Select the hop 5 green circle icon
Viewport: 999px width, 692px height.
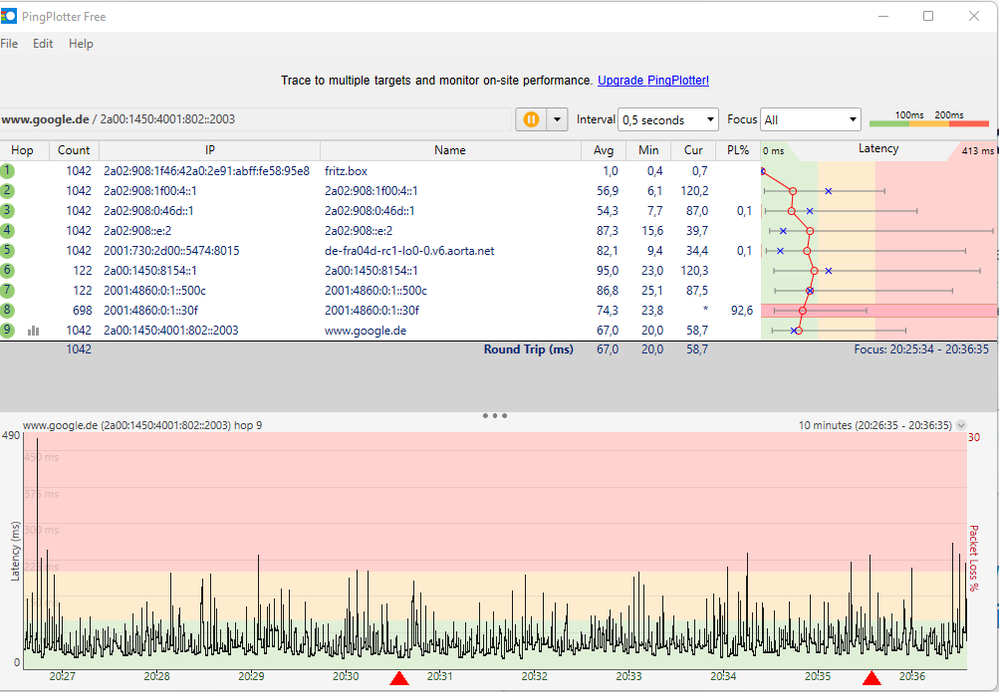[x=8, y=250]
